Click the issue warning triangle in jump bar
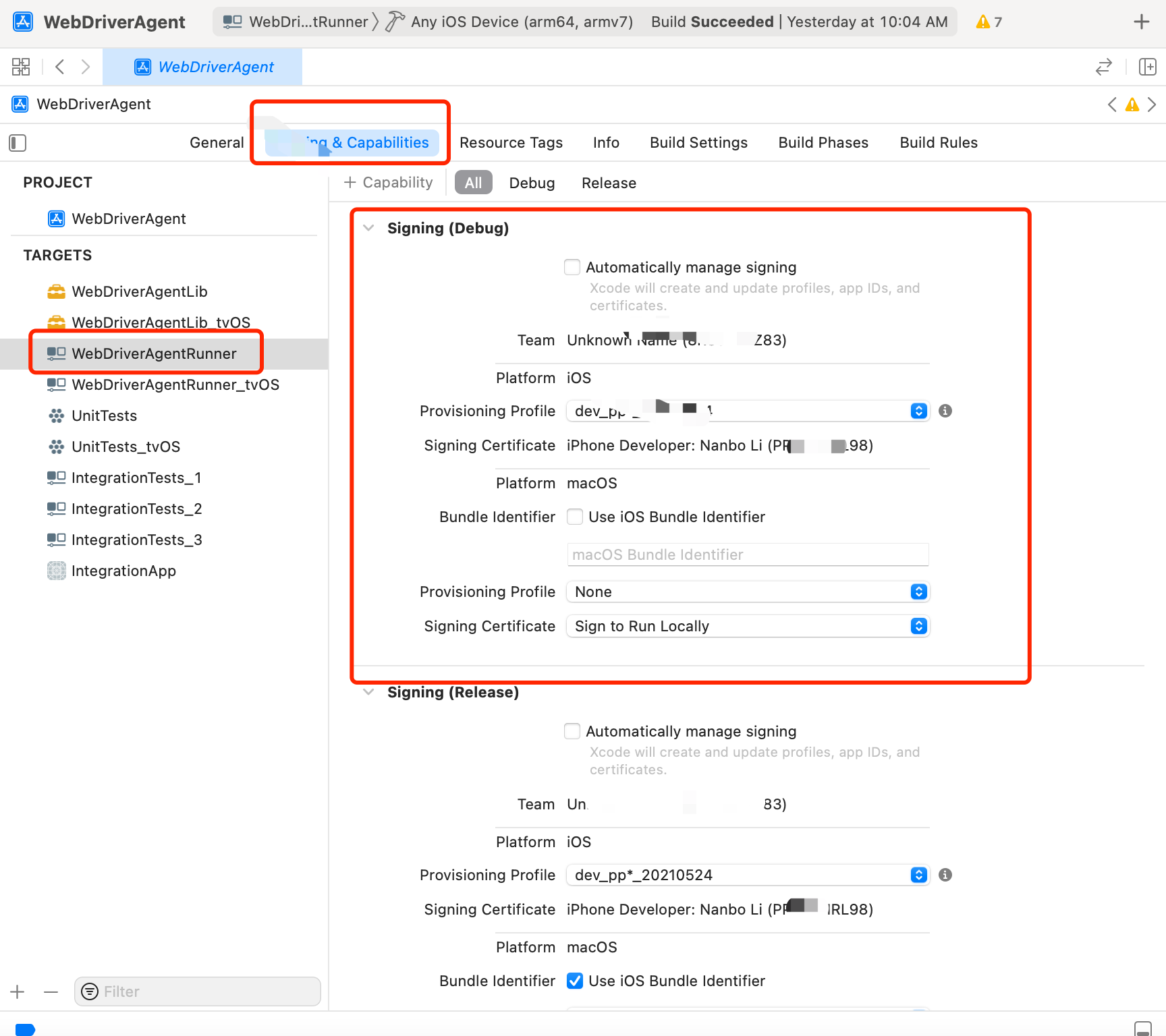1166x1036 pixels. [x=1132, y=105]
